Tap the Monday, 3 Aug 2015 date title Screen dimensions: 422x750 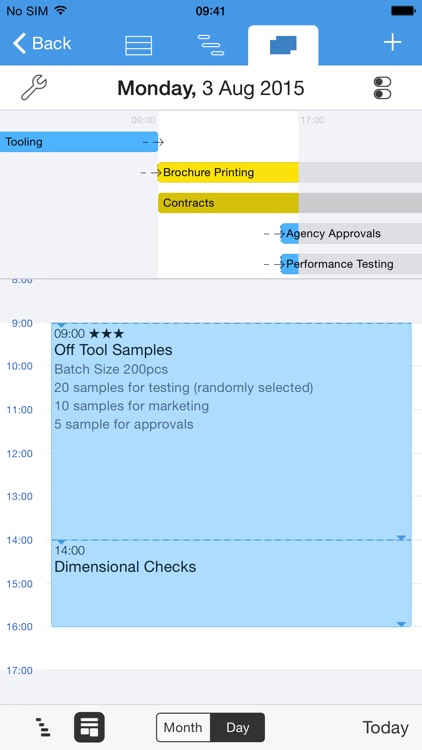211,88
